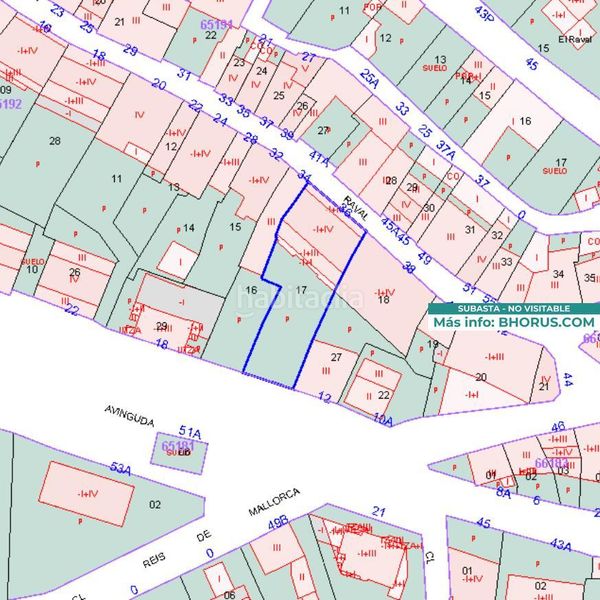This screenshot has height=600, width=600.
Task: Click parcel number 28 green area
Action: point(55,141)
